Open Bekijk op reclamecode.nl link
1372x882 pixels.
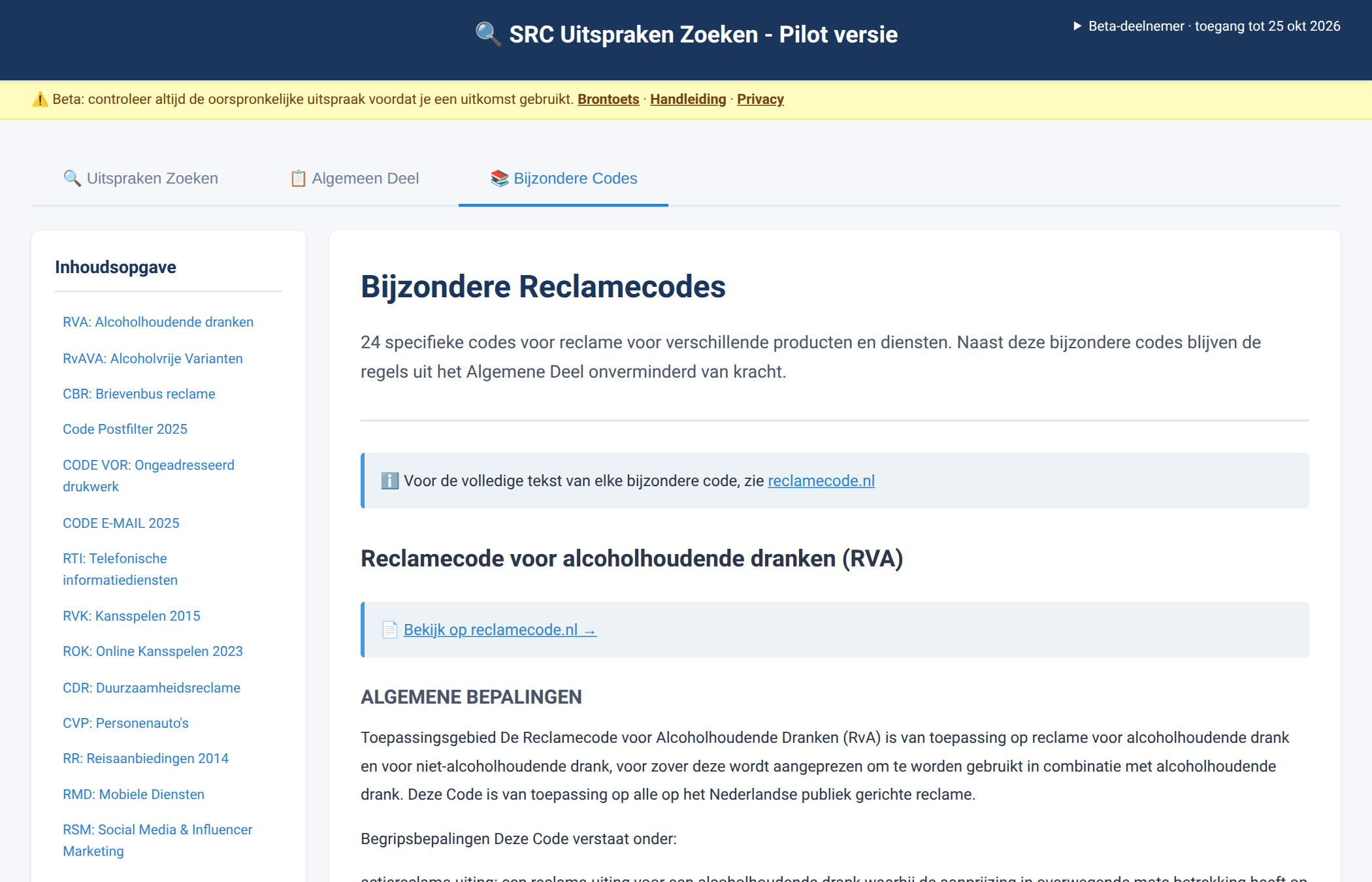[x=500, y=630]
